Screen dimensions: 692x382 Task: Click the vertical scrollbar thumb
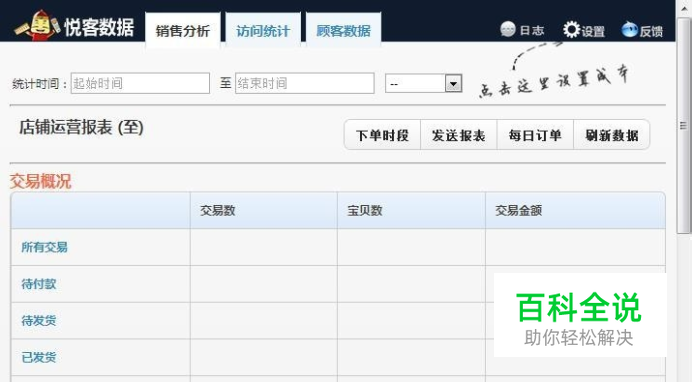pos(683,126)
